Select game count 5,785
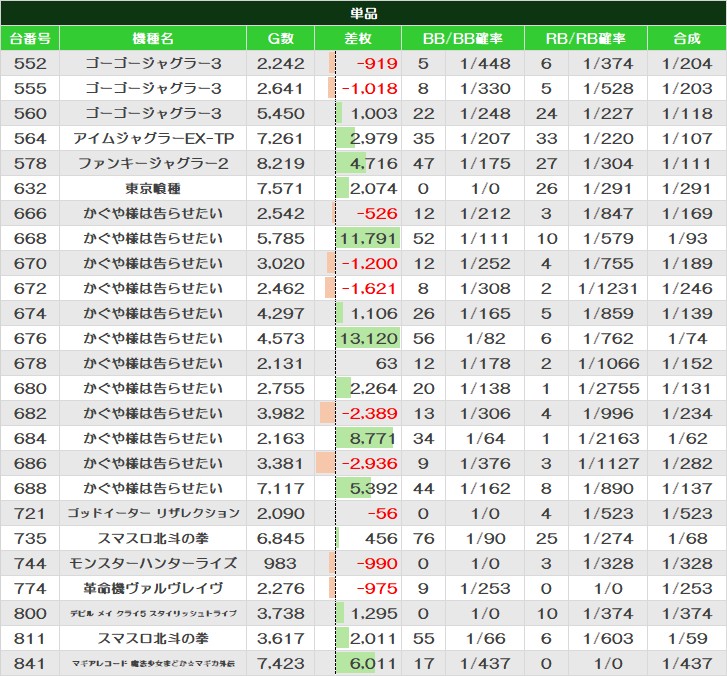The height and width of the screenshot is (676, 727). [x=281, y=239]
